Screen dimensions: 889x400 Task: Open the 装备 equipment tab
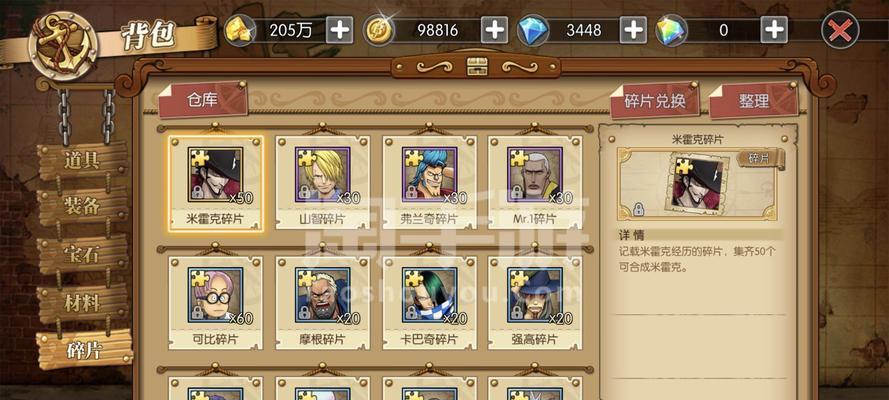click(x=82, y=206)
